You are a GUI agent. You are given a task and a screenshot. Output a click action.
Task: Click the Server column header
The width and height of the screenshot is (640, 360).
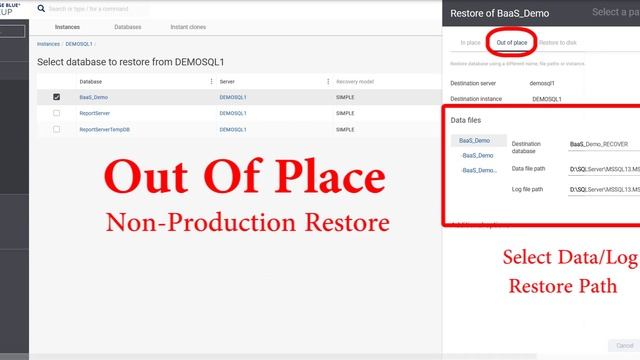(227, 82)
